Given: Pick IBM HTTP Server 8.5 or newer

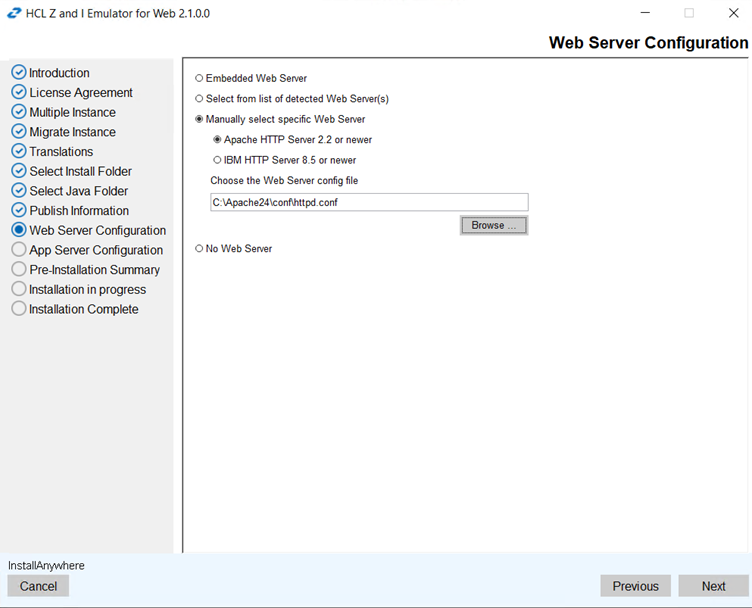Looking at the screenshot, I should point(217,160).
